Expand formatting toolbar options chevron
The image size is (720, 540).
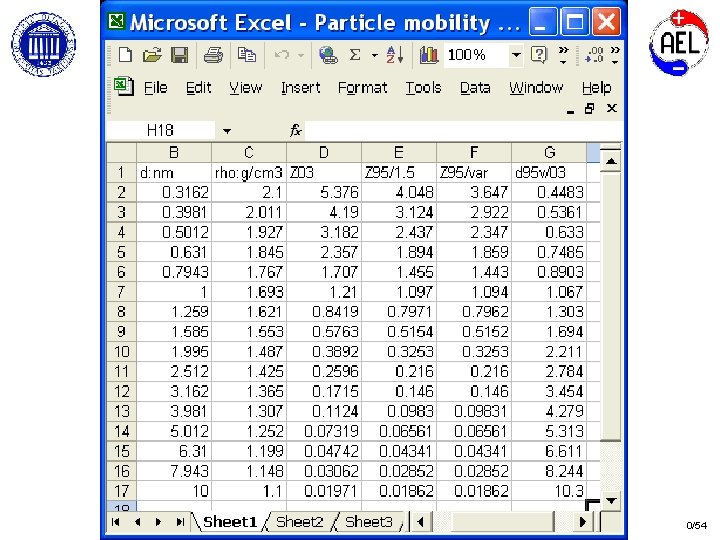coord(615,55)
